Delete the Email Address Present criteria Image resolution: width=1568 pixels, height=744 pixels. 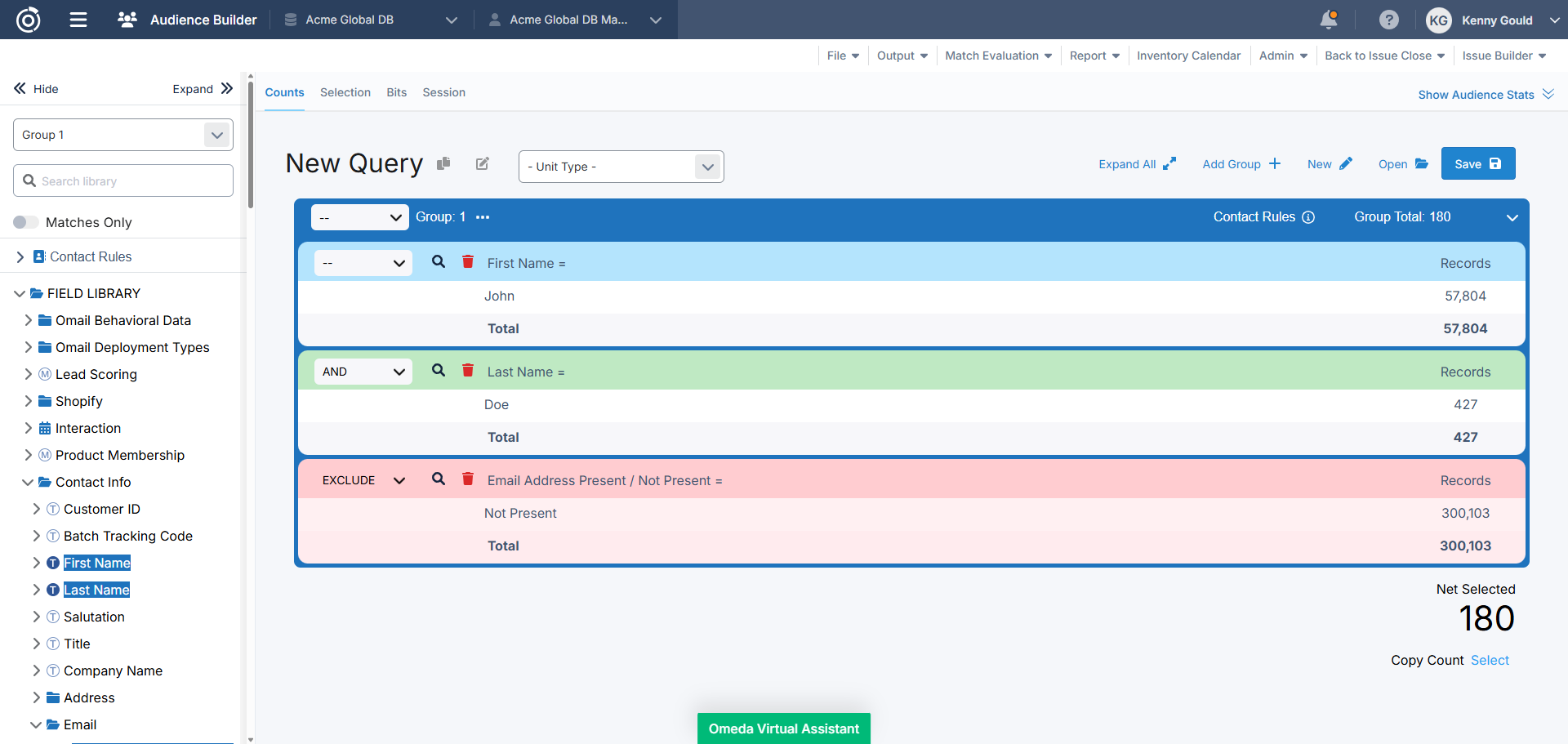(x=468, y=479)
